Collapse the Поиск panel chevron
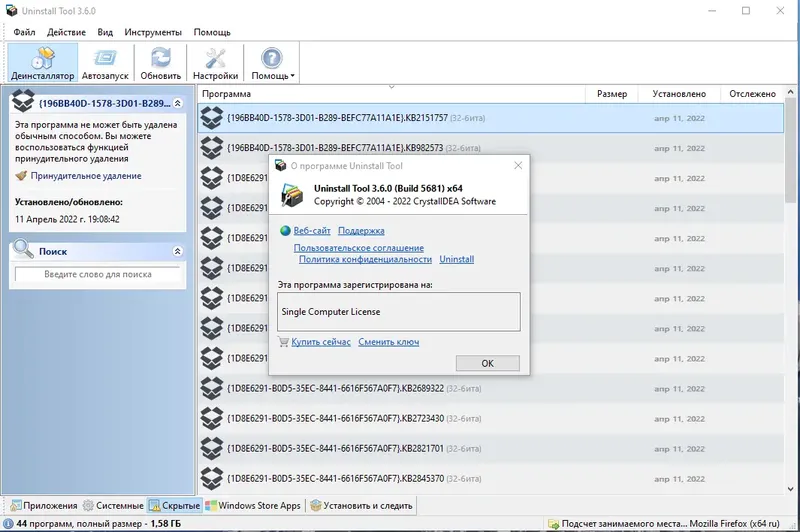The image size is (800, 532). (178, 251)
